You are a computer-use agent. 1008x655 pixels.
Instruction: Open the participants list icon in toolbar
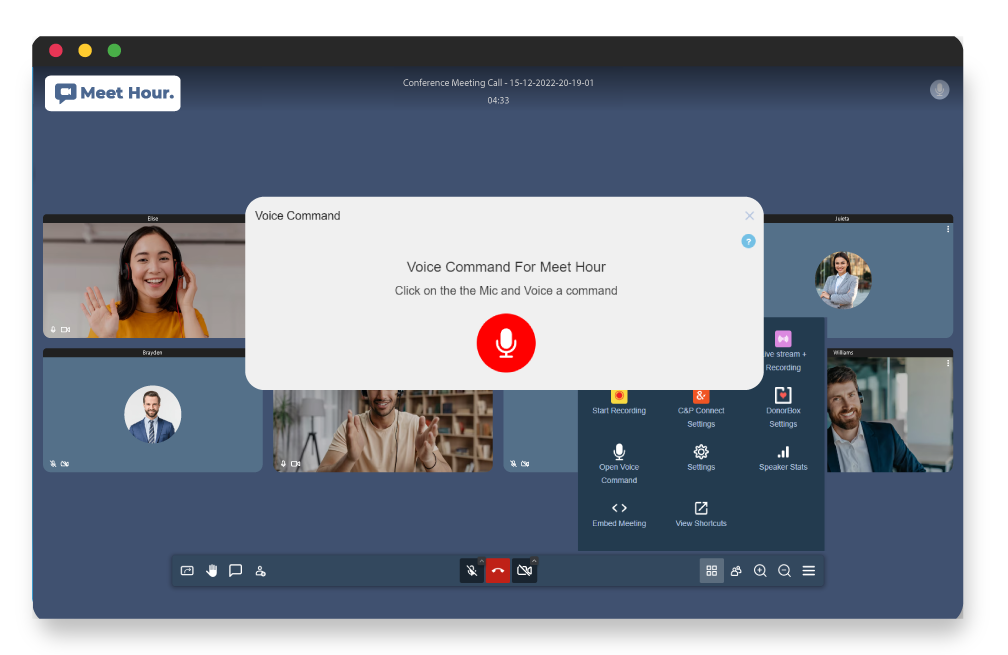tap(736, 571)
